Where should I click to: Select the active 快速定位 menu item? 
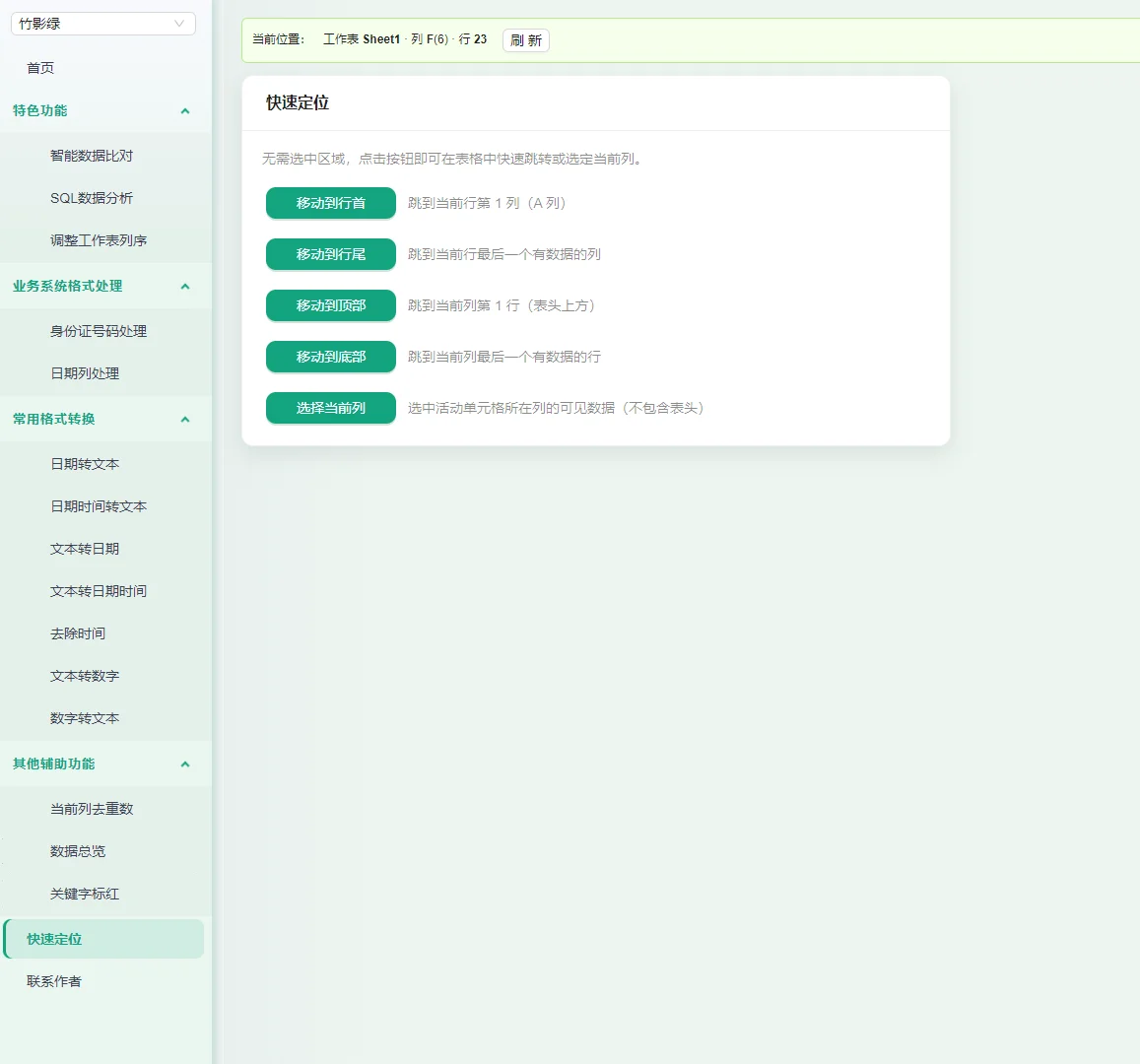(x=103, y=939)
